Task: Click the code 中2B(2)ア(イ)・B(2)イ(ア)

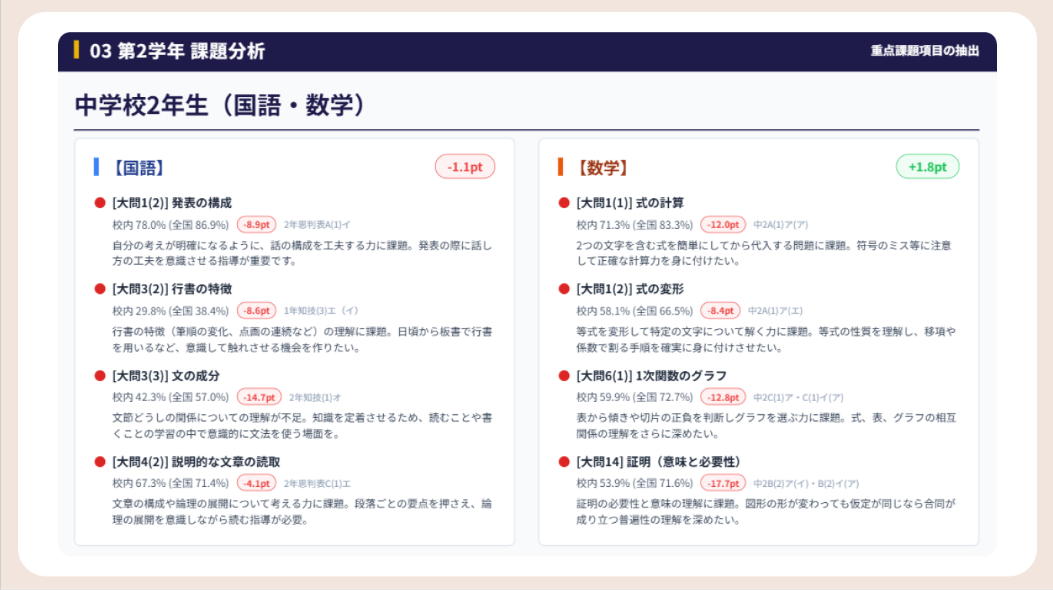Action: click(806, 483)
